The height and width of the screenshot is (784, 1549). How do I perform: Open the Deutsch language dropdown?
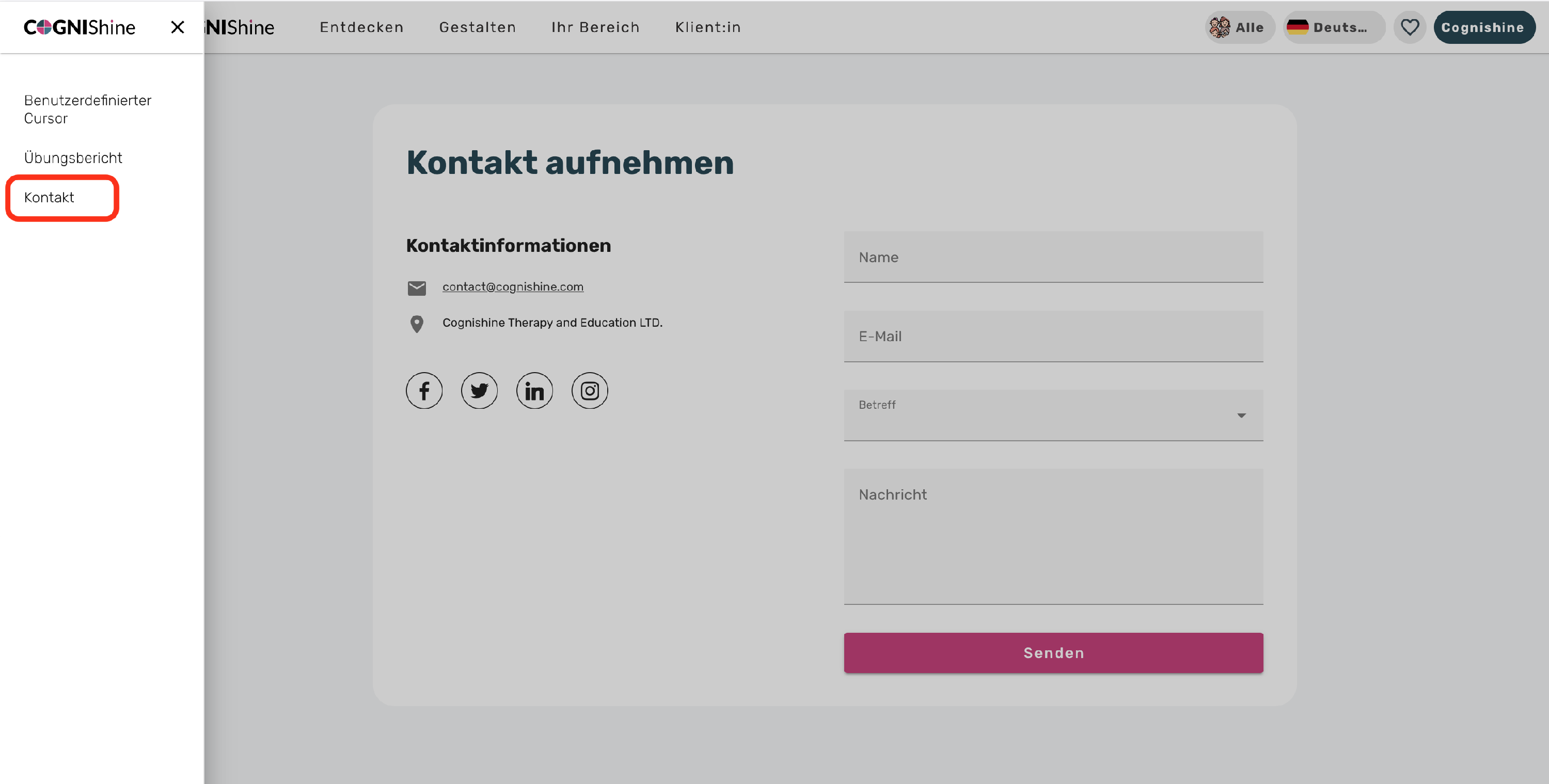click(x=1333, y=27)
